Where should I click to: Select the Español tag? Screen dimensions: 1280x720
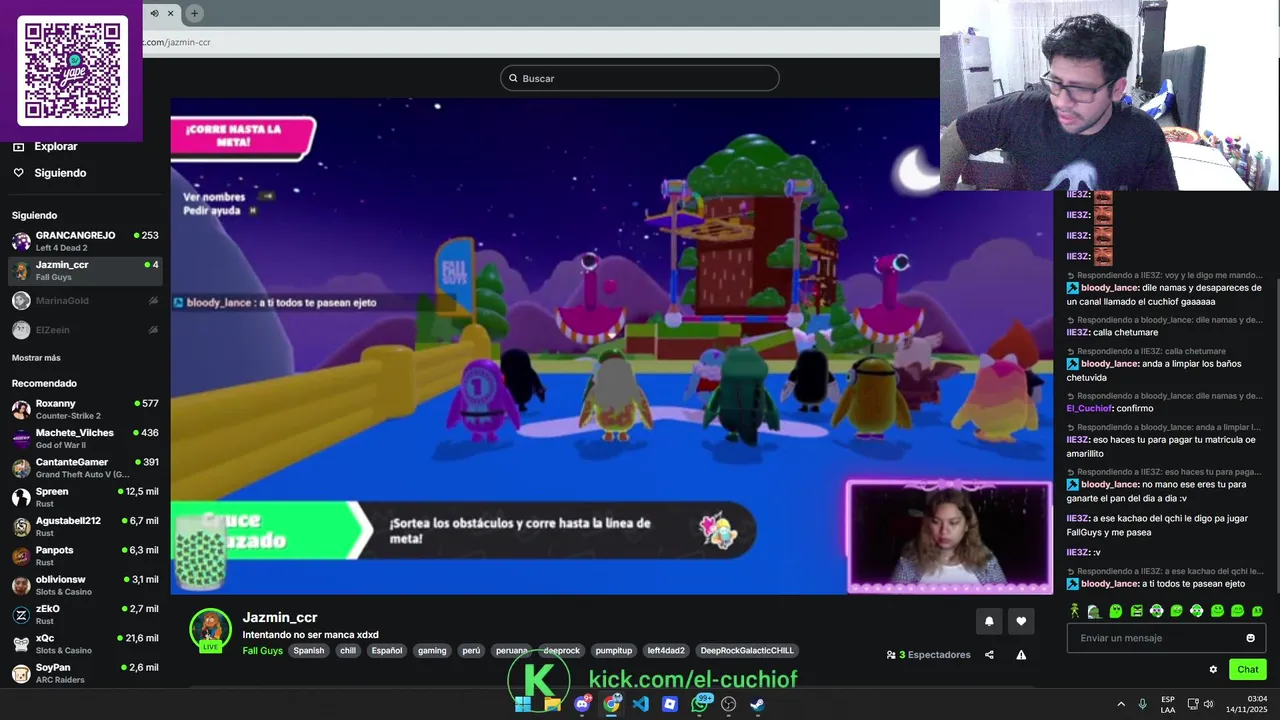386,650
